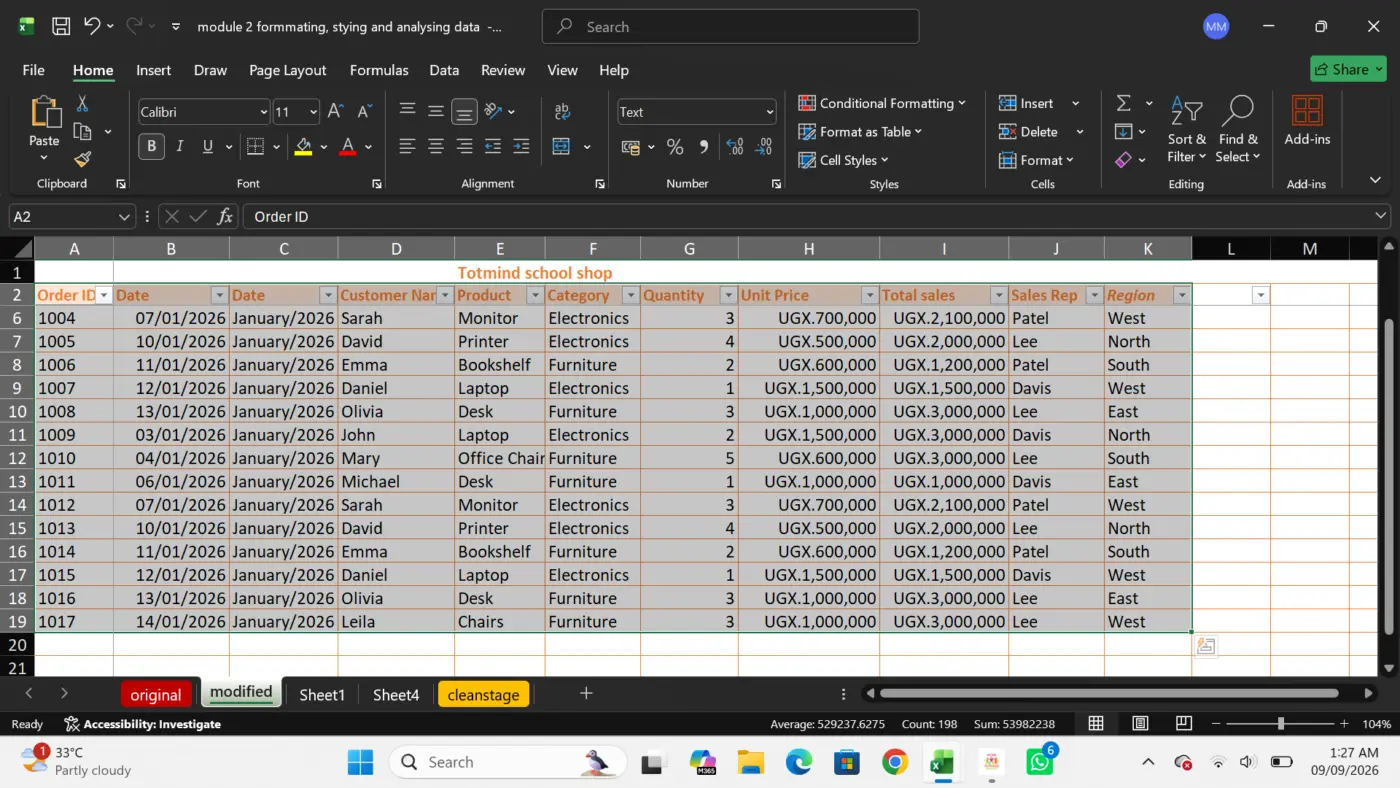The image size is (1400, 788).
Task: Click the Wrap Text icon
Action: pos(562,112)
